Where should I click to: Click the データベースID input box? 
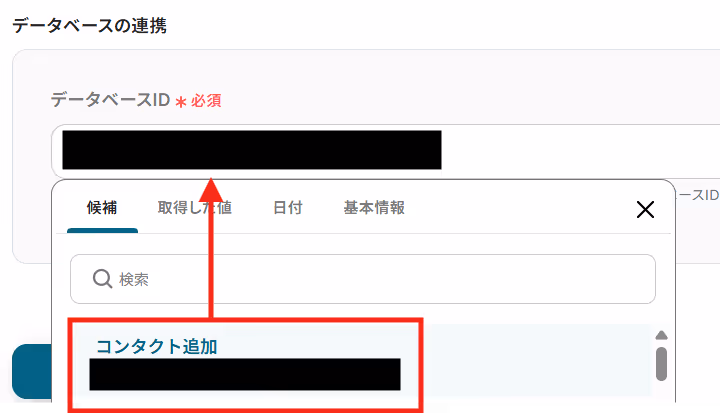click(x=386, y=151)
